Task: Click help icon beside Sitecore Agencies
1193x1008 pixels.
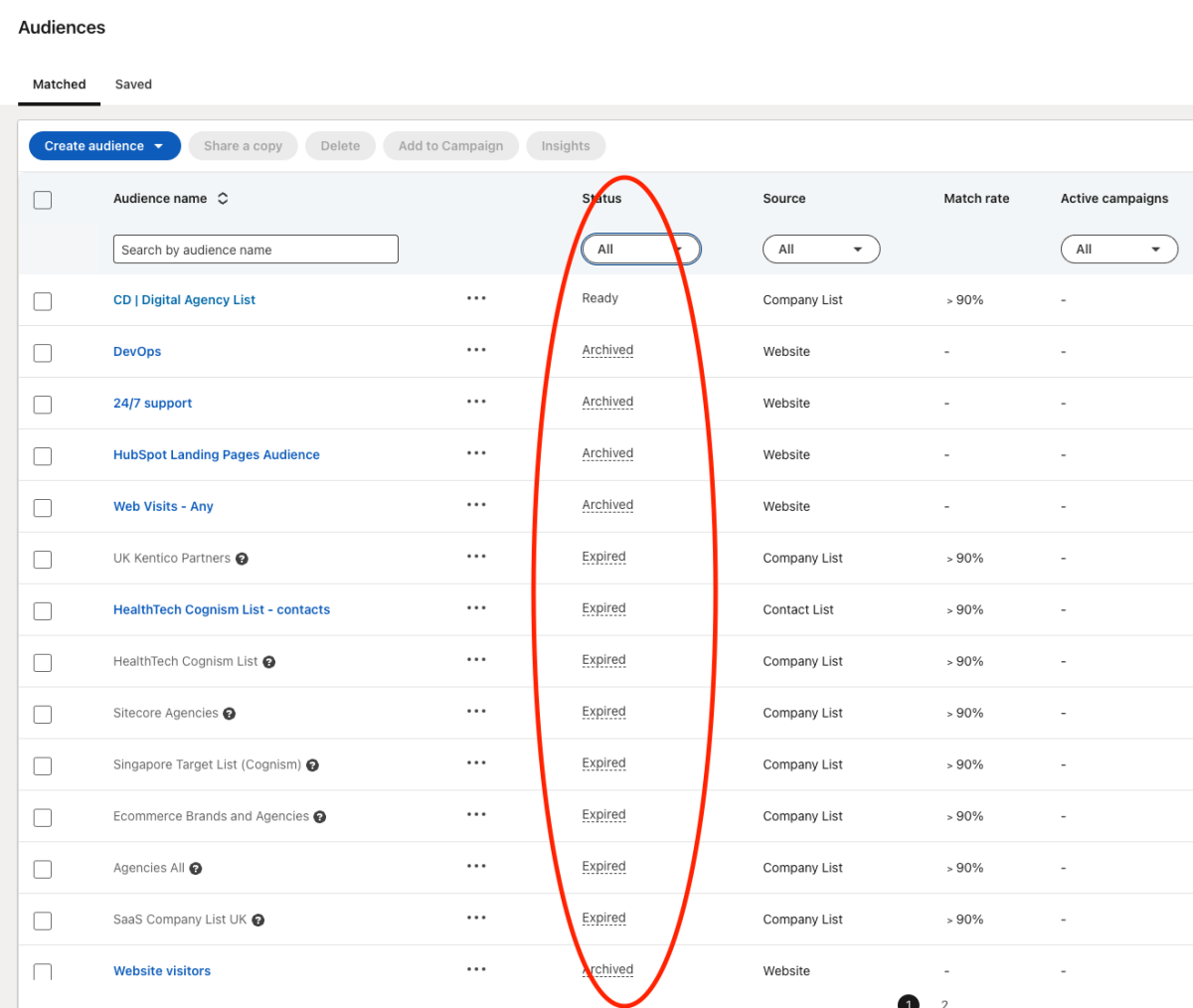Action: pos(230,714)
